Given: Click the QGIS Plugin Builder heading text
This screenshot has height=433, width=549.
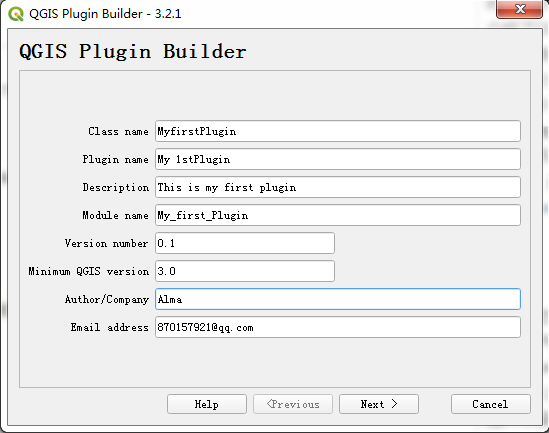Looking at the screenshot, I should (133, 51).
